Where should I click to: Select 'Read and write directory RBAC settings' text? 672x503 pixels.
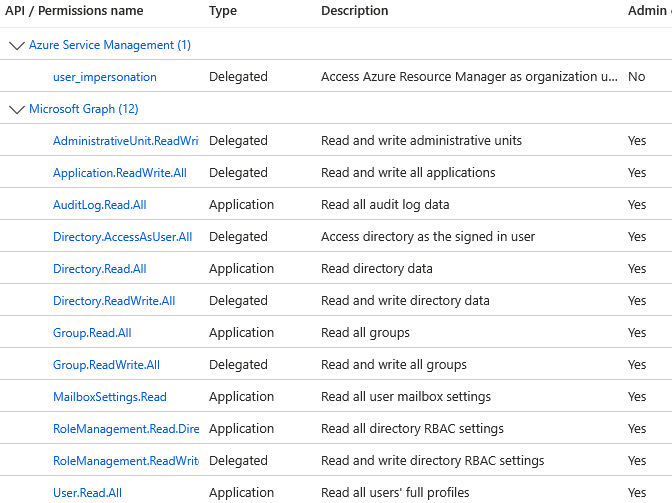(x=432, y=461)
